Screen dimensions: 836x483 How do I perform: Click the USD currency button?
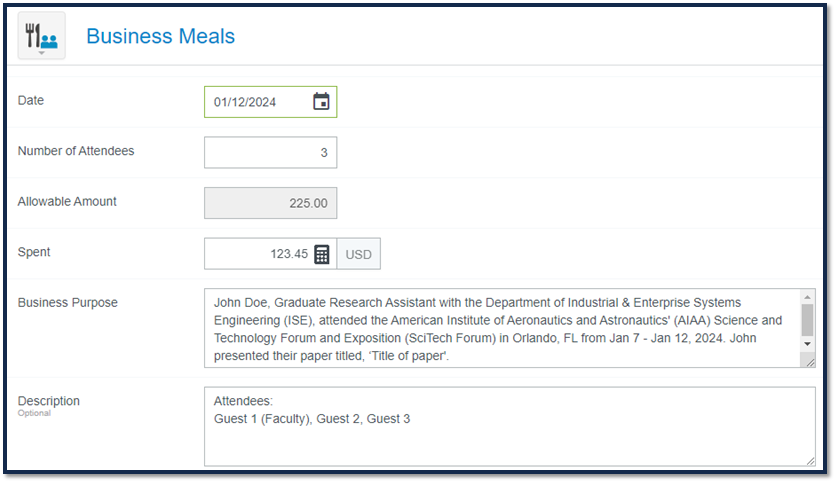click(358, 254)
